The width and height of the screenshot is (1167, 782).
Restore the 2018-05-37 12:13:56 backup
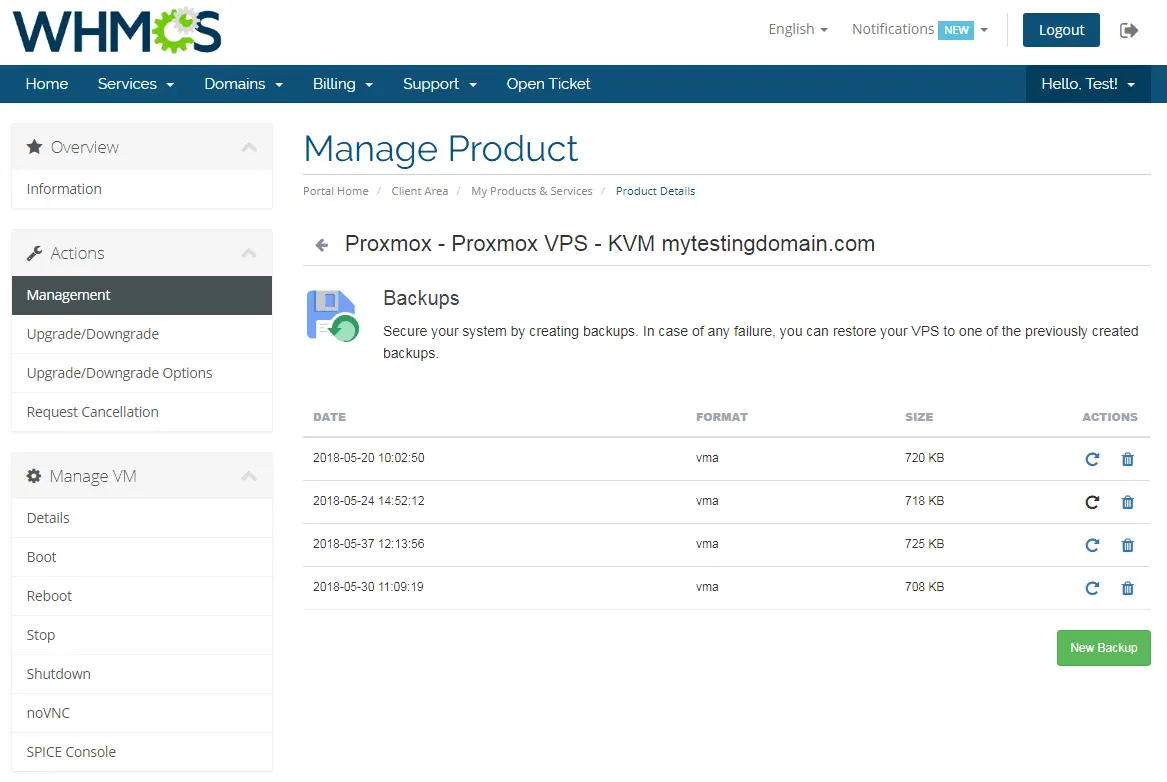[1092, 545]
